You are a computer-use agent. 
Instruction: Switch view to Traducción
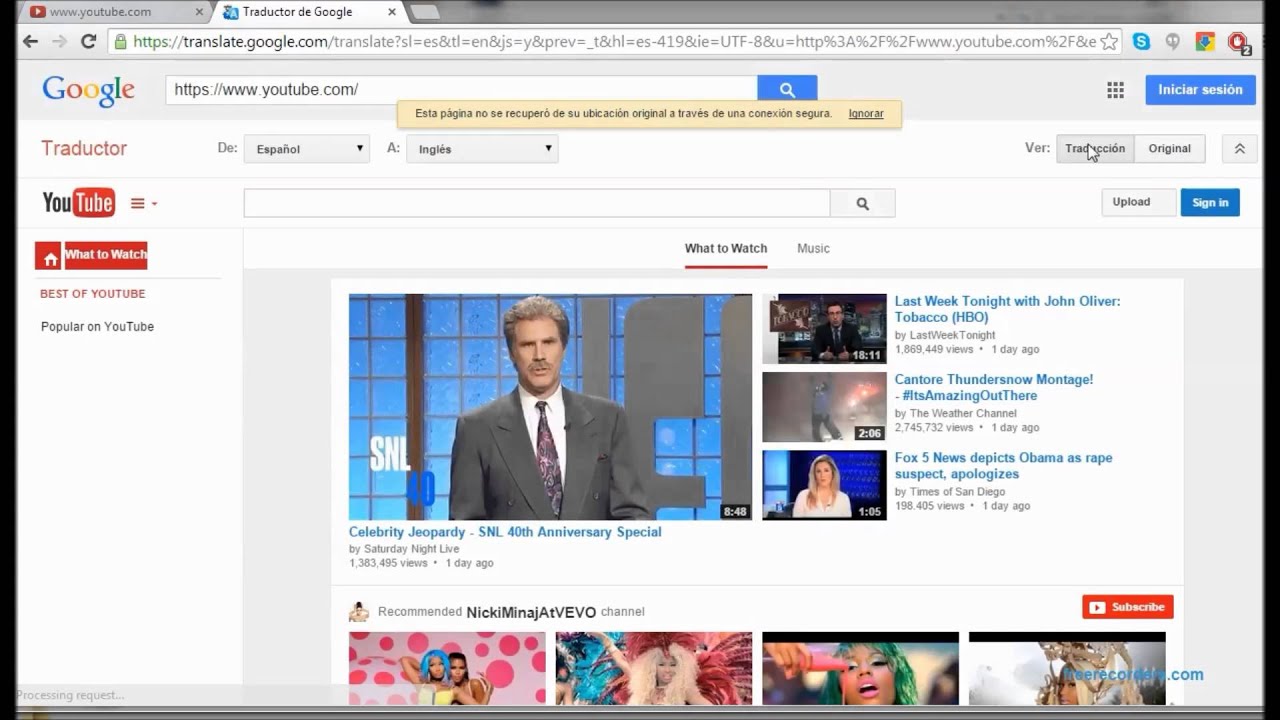pos(1095,148)
